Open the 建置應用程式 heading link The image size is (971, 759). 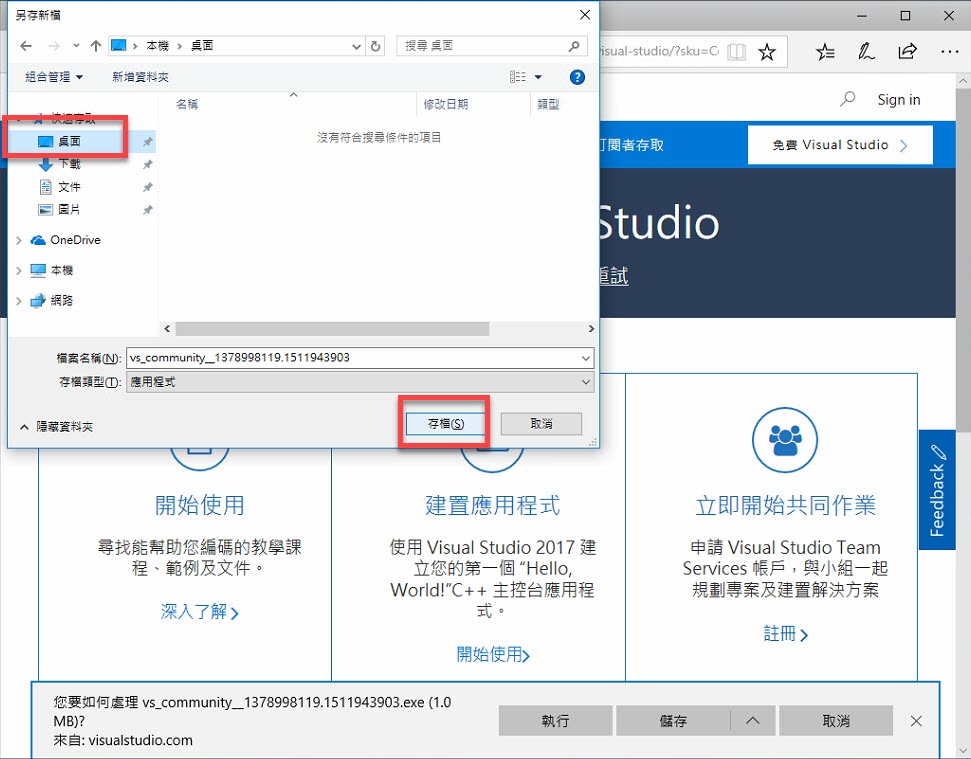(492, 505)
